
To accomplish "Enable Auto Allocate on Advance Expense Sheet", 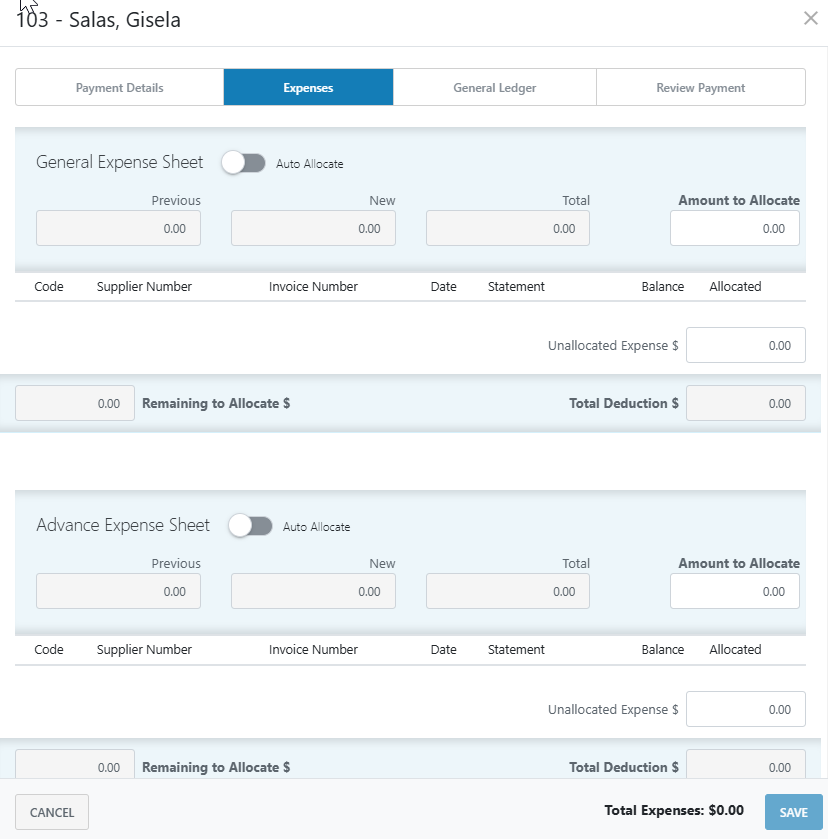I will tap(252, 526).
